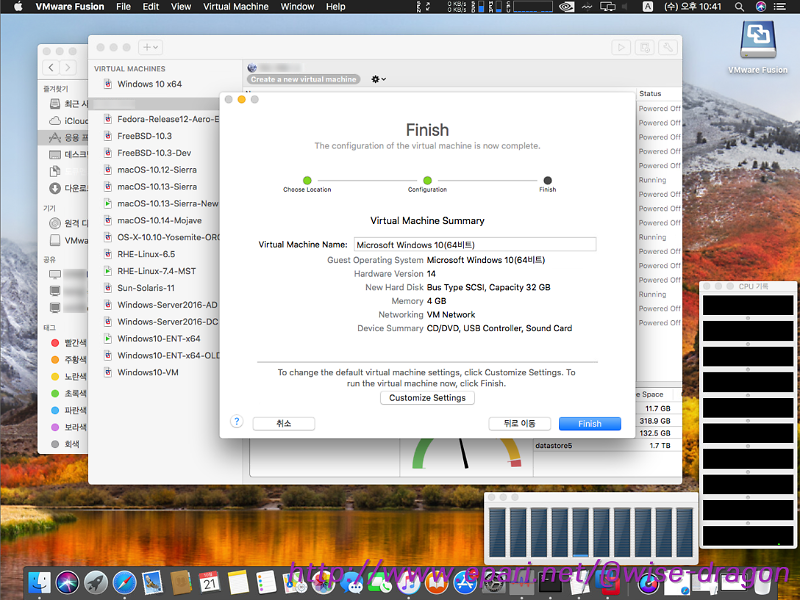Select Windows 10 x64 in virtual machines list
The image size is (800, 600).
[x=149, y=84]
